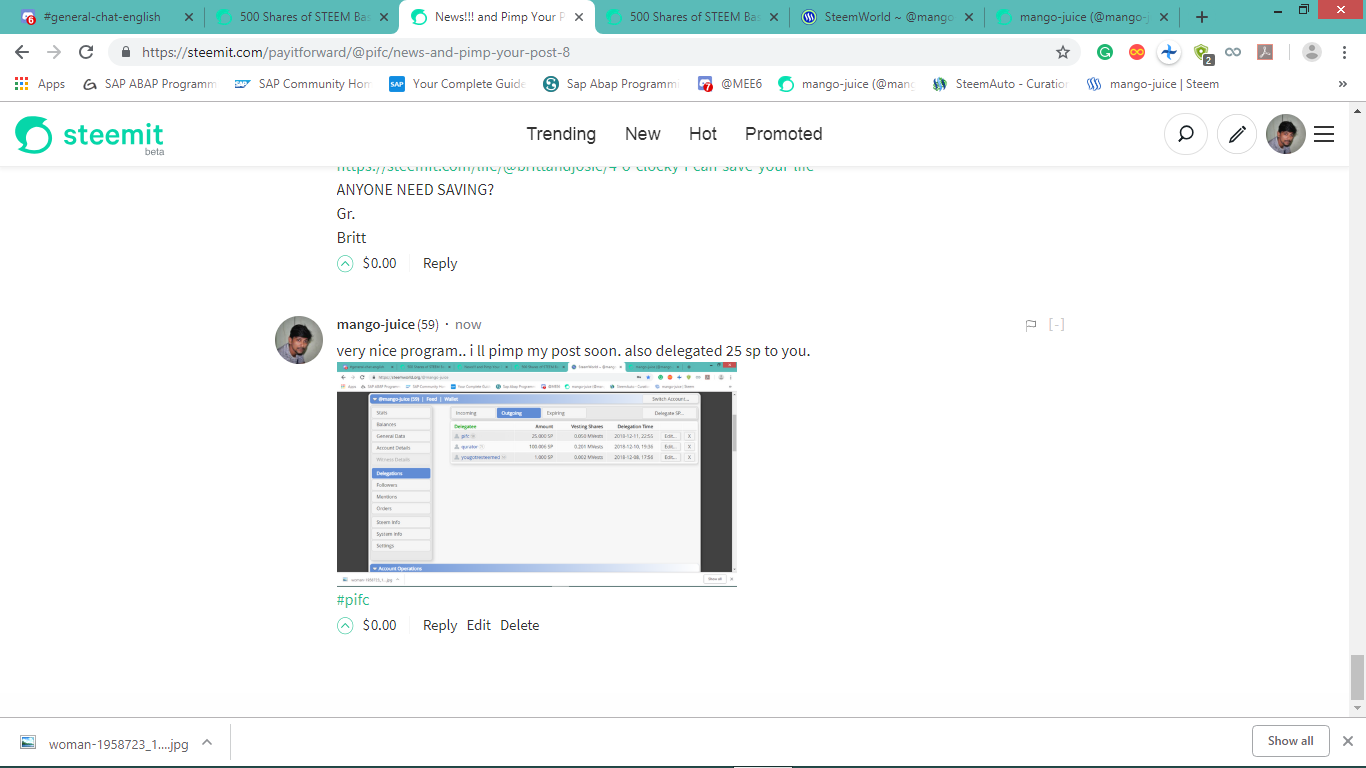Viewport: 1366px width, 768px height.
Task: Open the Hot posts feed
Action: click(x=703, y=134)
